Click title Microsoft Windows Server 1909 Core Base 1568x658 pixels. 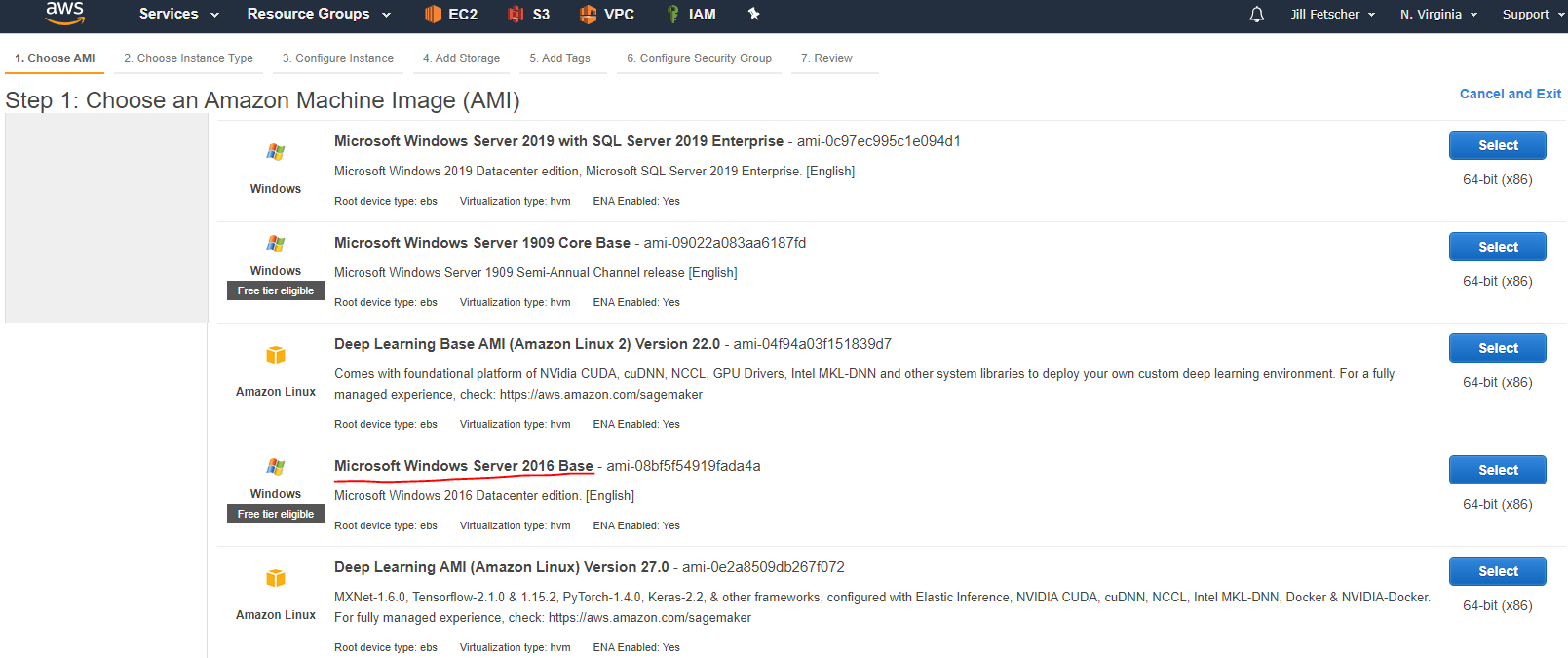coord(482,243)
